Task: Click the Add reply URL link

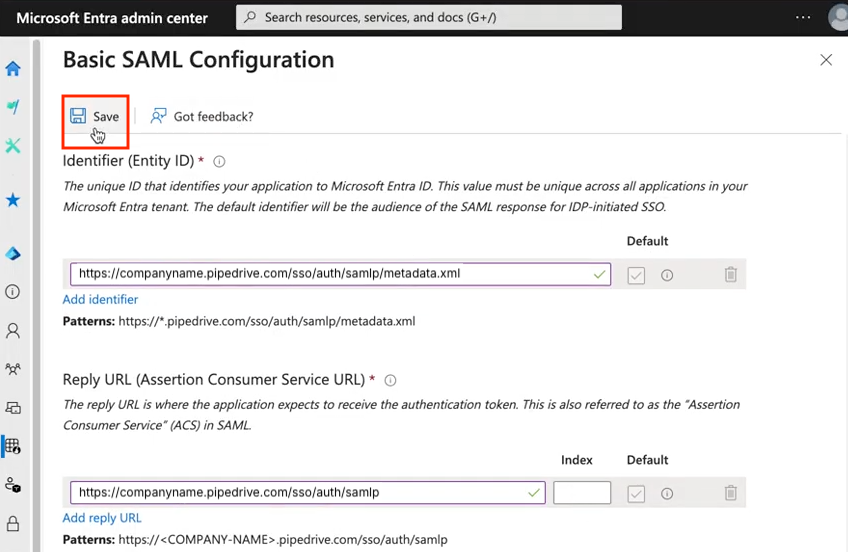Action: click(x=102, y=518)
